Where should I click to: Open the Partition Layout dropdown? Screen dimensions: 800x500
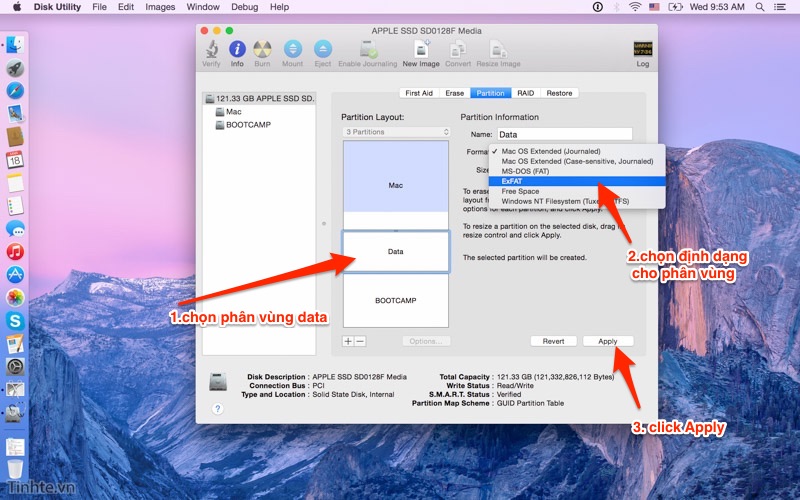[x=396, y=132]
